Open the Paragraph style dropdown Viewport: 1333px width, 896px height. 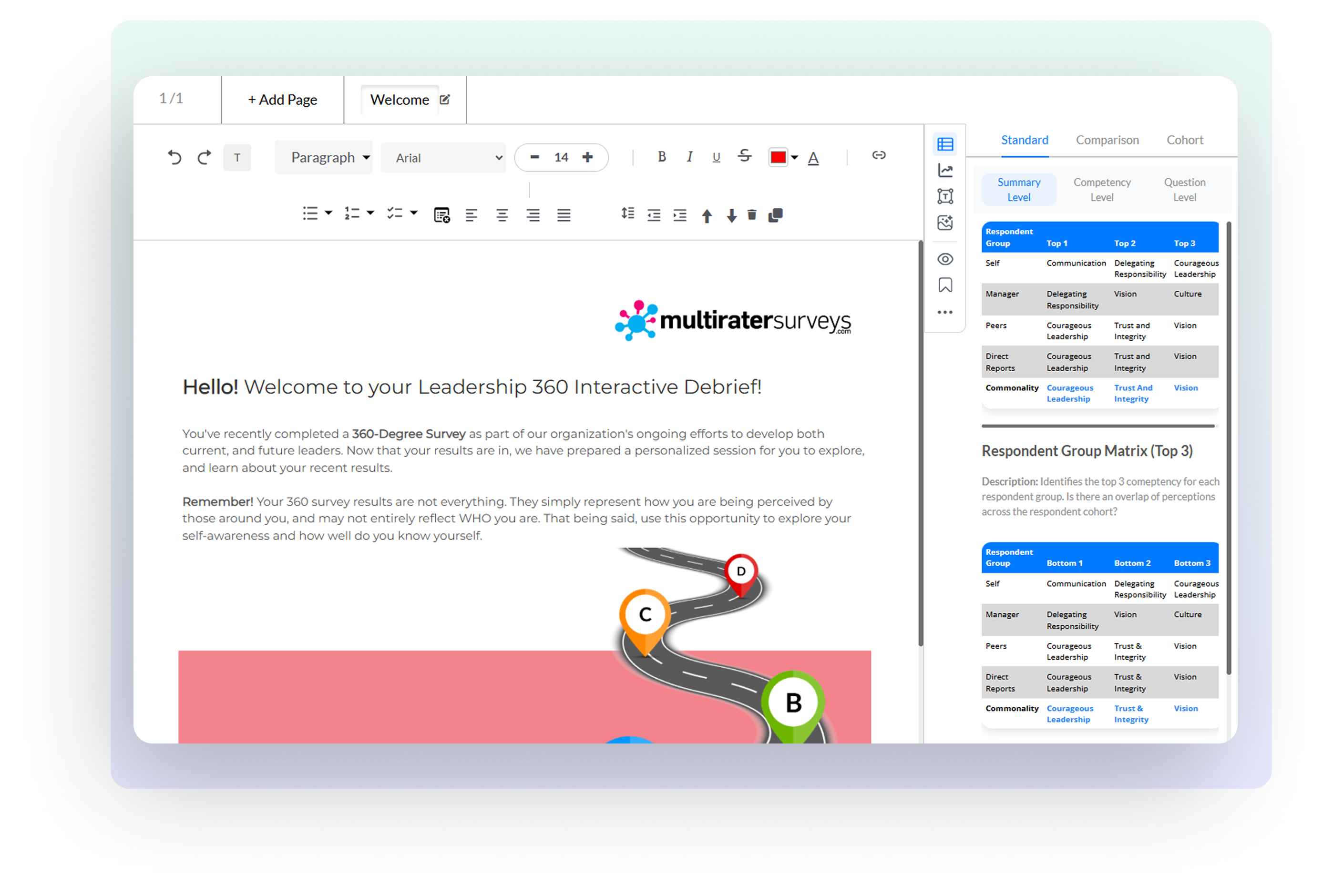pos(324,157)
